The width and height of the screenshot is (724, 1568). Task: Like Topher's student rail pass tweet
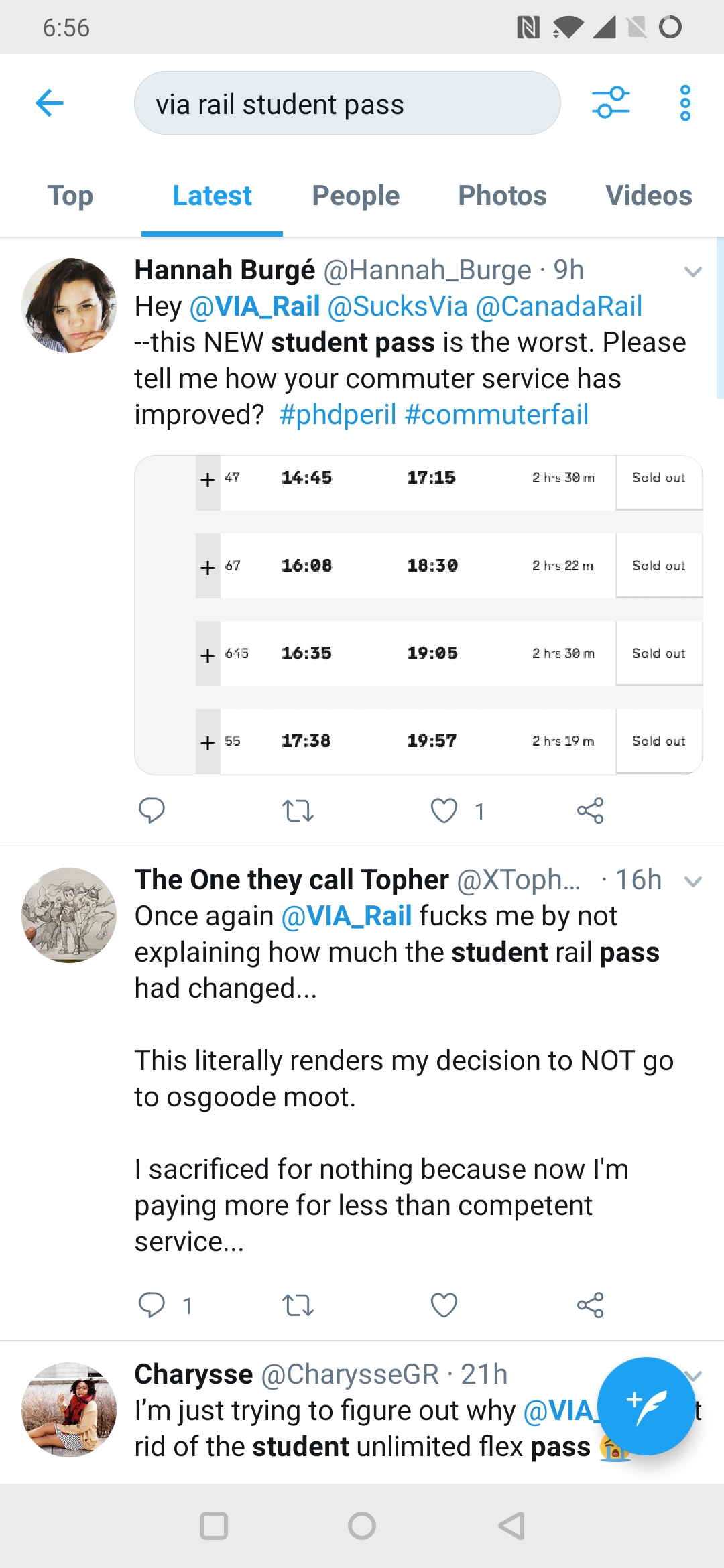(x=444, y=1305)
